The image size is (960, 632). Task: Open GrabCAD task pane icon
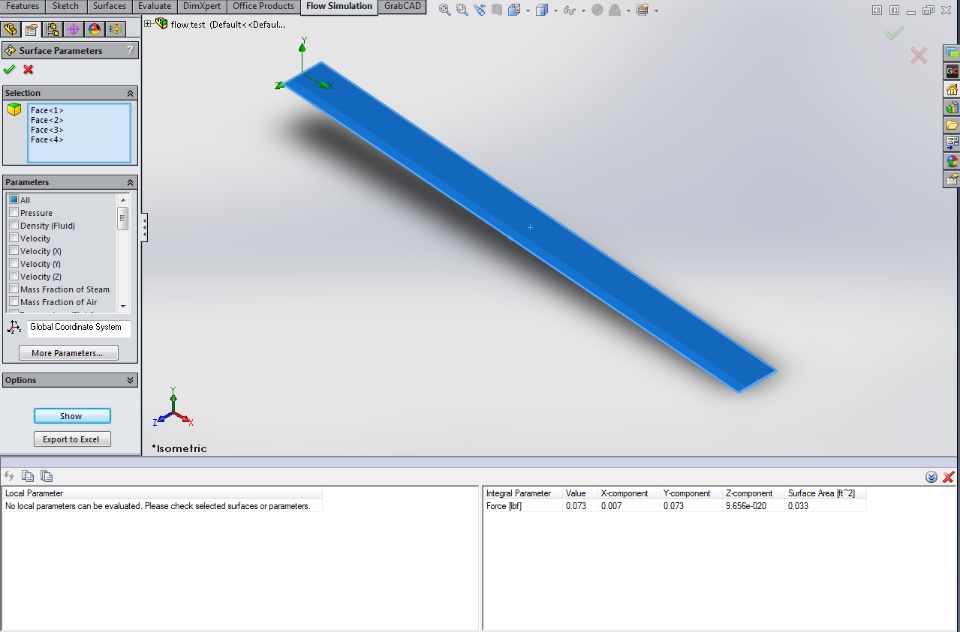(952, 71)
